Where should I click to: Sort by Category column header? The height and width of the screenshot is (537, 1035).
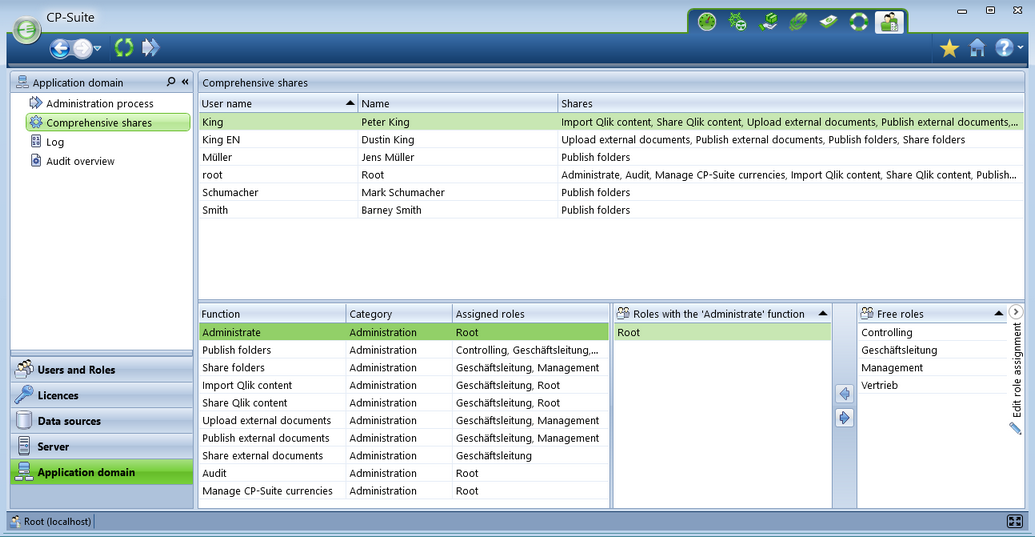399,314
